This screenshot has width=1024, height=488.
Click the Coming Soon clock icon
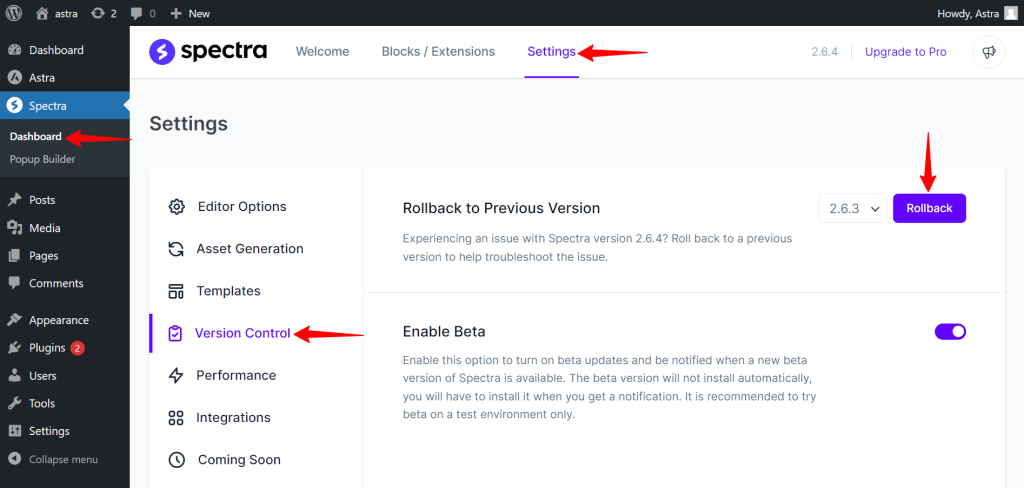click(x=177, y=460)
